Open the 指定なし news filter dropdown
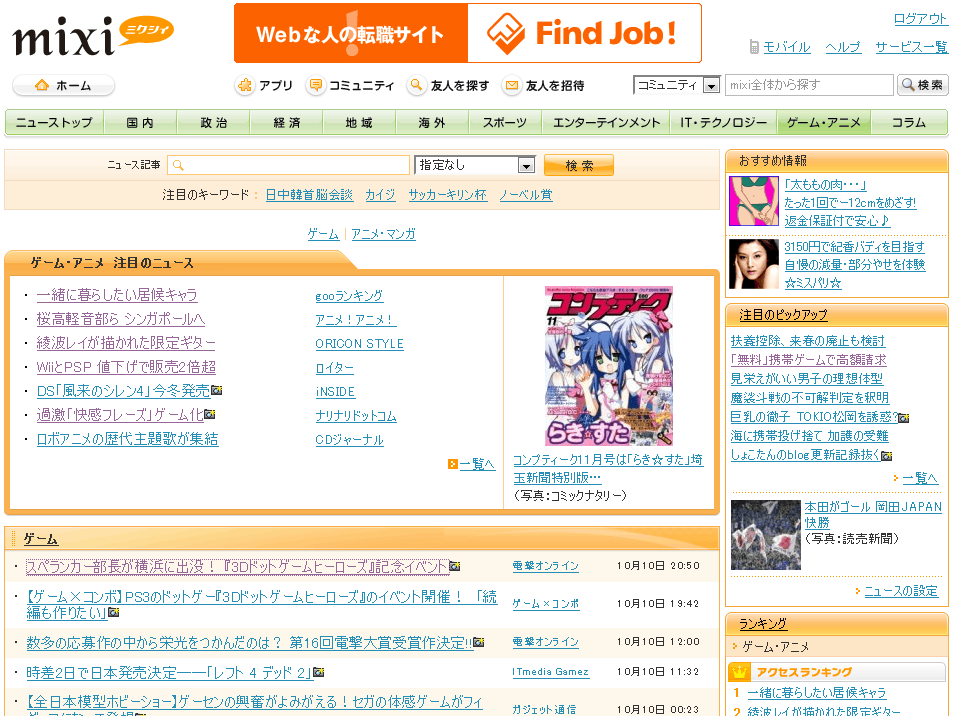This screenshot has height=716, width=953. click(475, 165)
